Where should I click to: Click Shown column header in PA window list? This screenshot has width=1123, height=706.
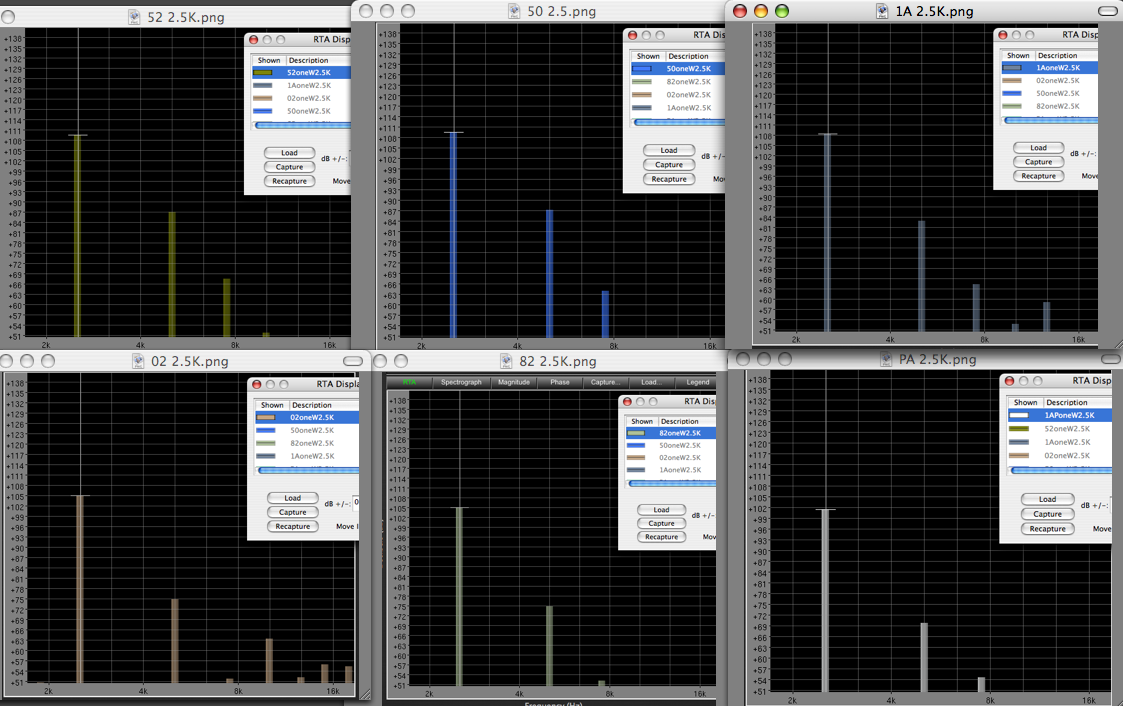1025,402
